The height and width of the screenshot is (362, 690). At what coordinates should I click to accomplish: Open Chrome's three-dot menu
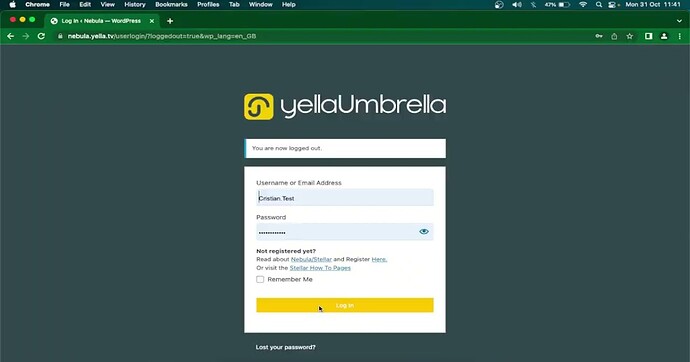[679, 36]
